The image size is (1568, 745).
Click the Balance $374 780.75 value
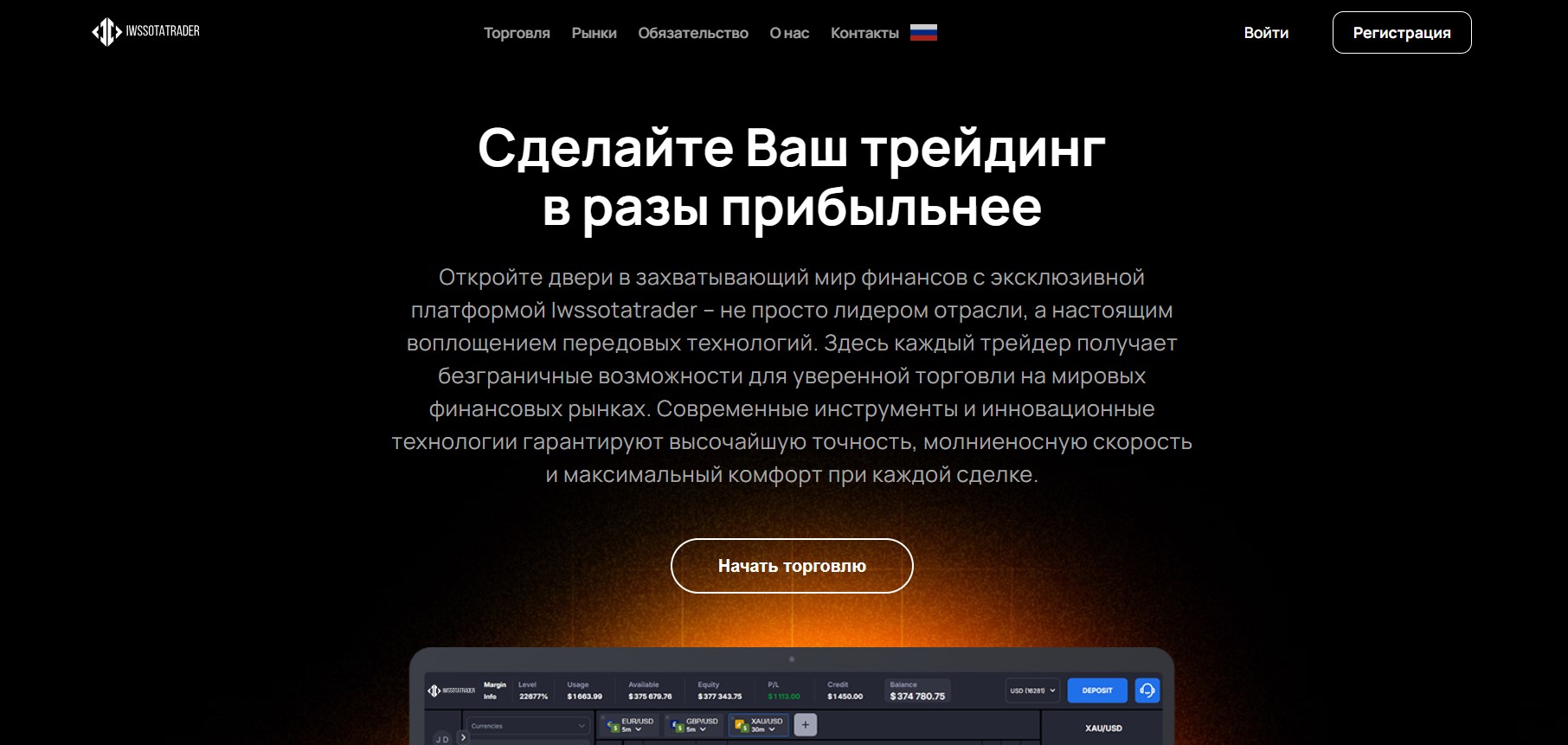(917, 697)
